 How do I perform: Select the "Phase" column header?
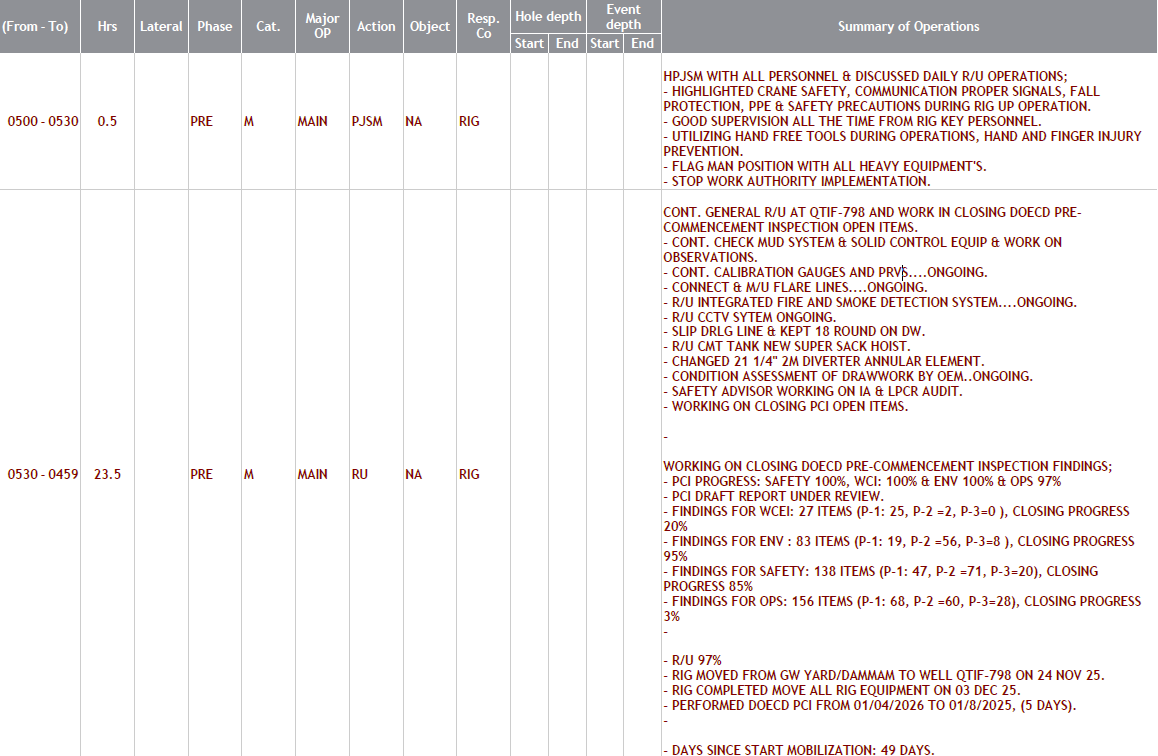click(214, 27)
